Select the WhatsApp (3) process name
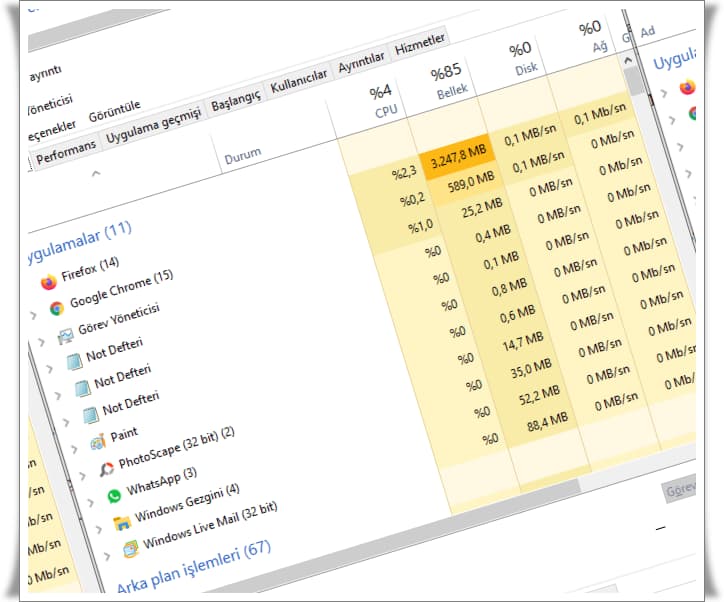The width and height of the screenshot is (724, 602). [162, 481]
